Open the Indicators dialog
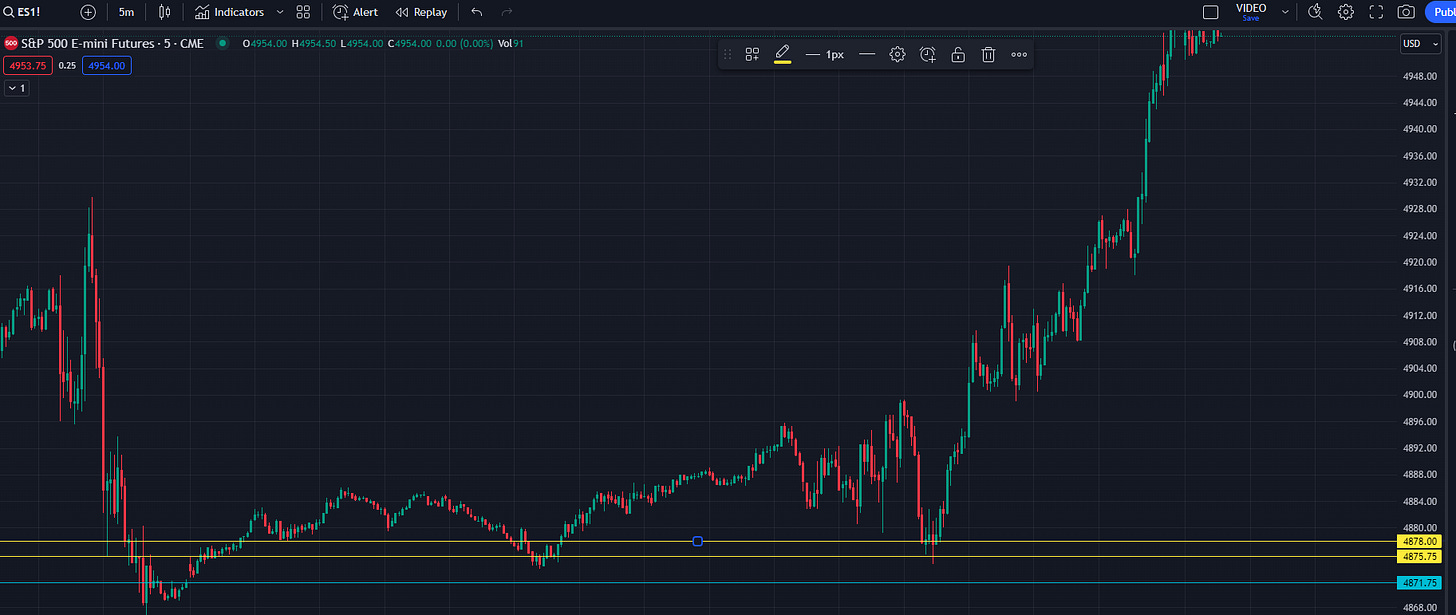The height and width of the screenshot is (615, 1456). point(229,12)
